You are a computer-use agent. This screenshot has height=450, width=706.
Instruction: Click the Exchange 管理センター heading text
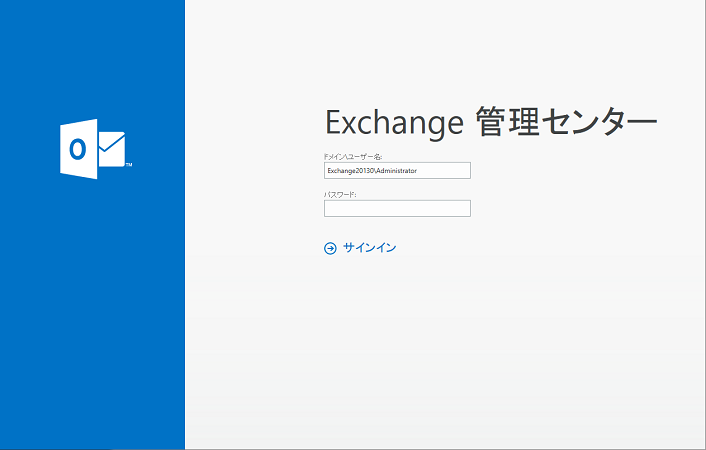(491, 122)
